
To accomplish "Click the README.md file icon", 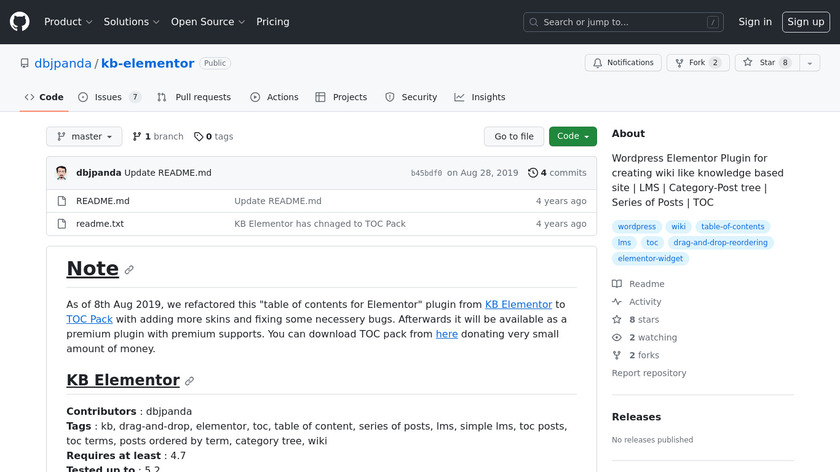I will 62,201.
